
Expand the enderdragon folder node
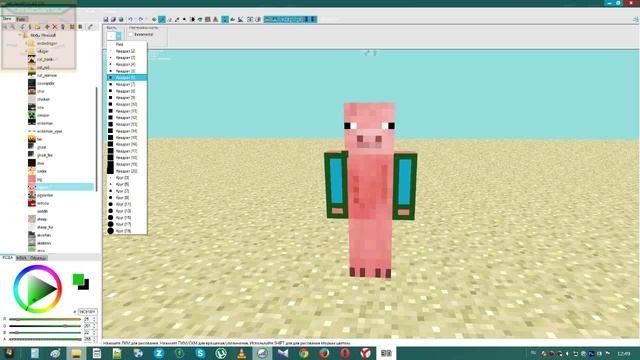tap(27, 43)
